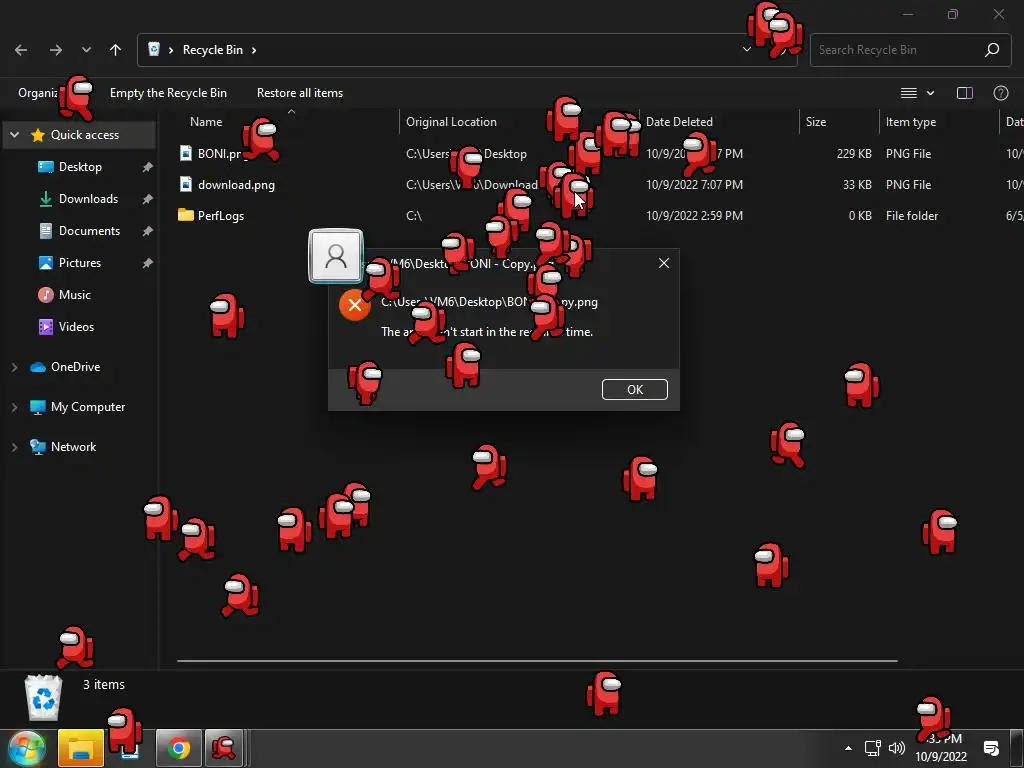Restore all items
The width and height of the screenshot is (1024, 768).
coord(300,93)
